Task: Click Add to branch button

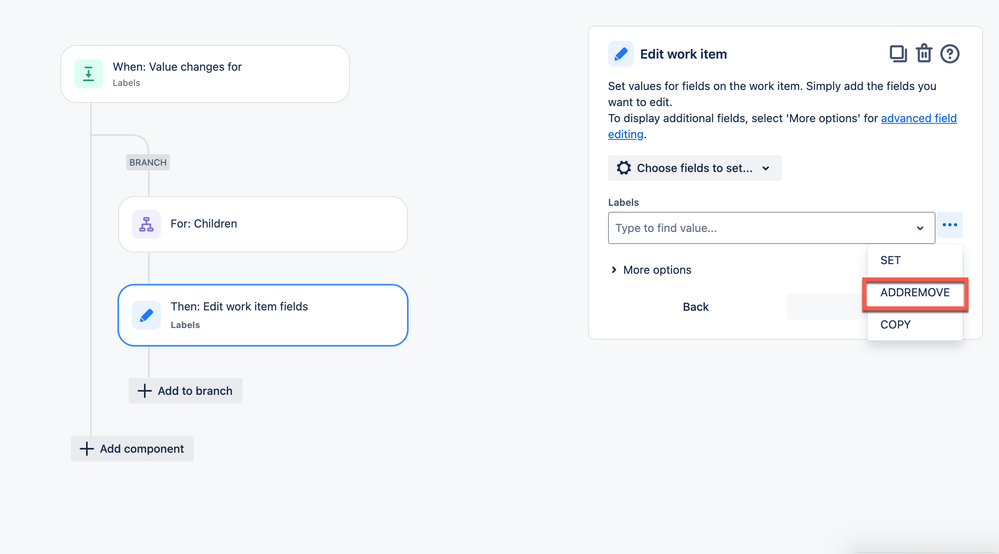Action: click(185, 391)
